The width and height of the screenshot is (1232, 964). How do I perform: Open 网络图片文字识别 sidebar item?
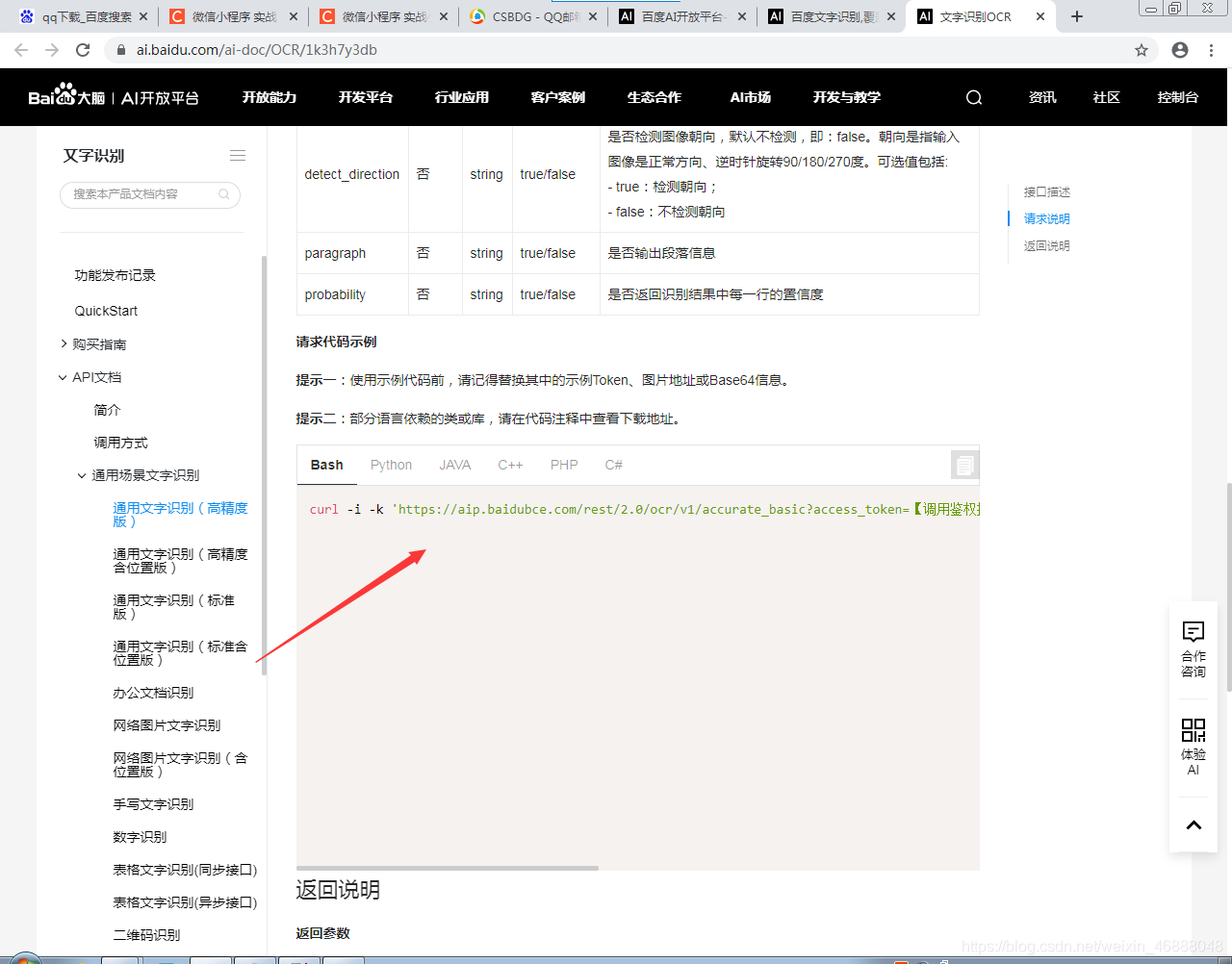tap(167, 725)
